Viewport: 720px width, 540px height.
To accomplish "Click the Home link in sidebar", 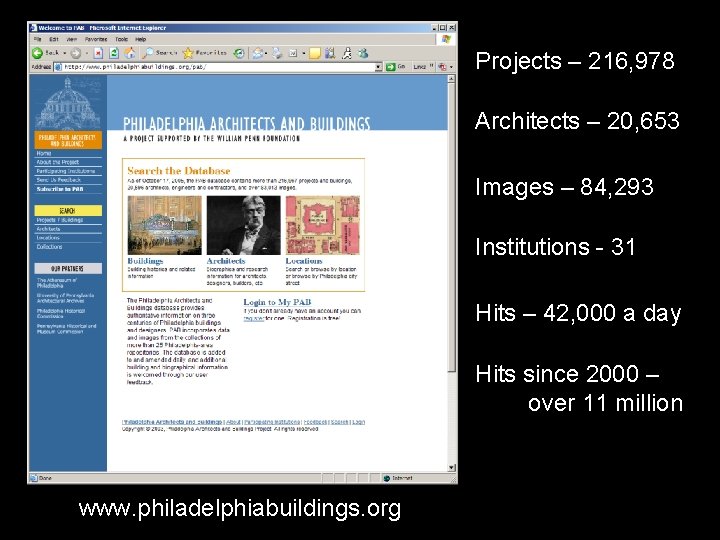I will (x=44, y=153).
